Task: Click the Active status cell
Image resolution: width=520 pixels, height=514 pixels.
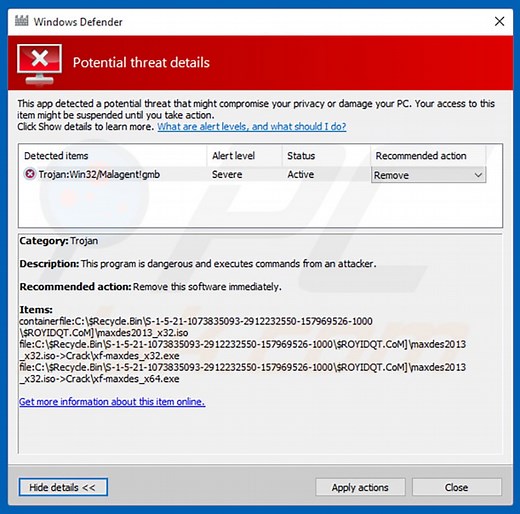Action: click(301, 174)
